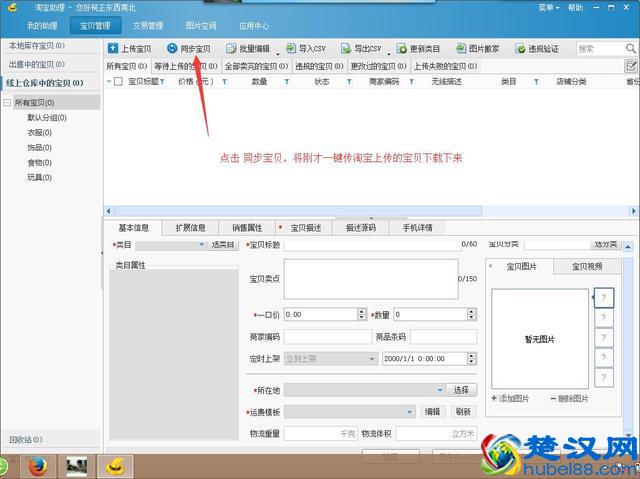The width and height of the screenshot is (640, 479).
Task: Click the 一口价 price stepper arrows
Action: 362,314
